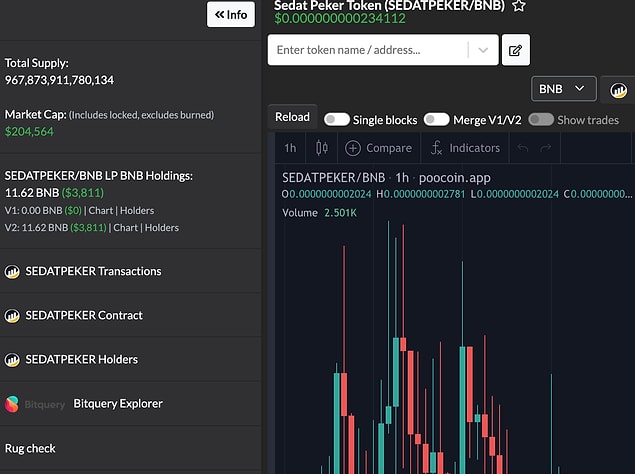635x474 pixels.
Task: Toggle the Show trades switch
Action: click(541, 120)
